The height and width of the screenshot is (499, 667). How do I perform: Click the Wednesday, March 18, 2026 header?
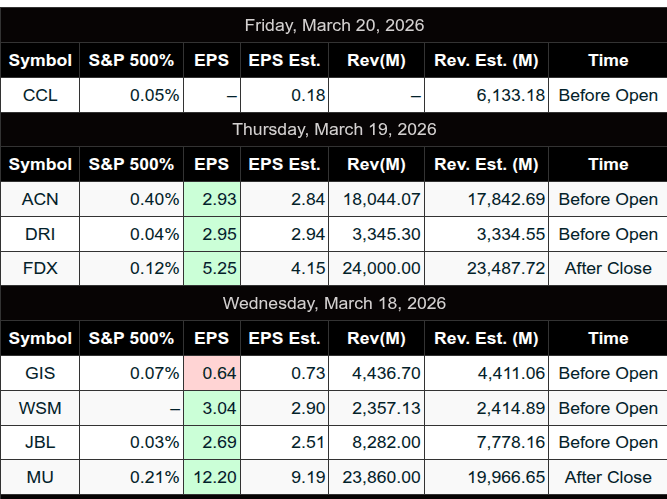(334, 303)
